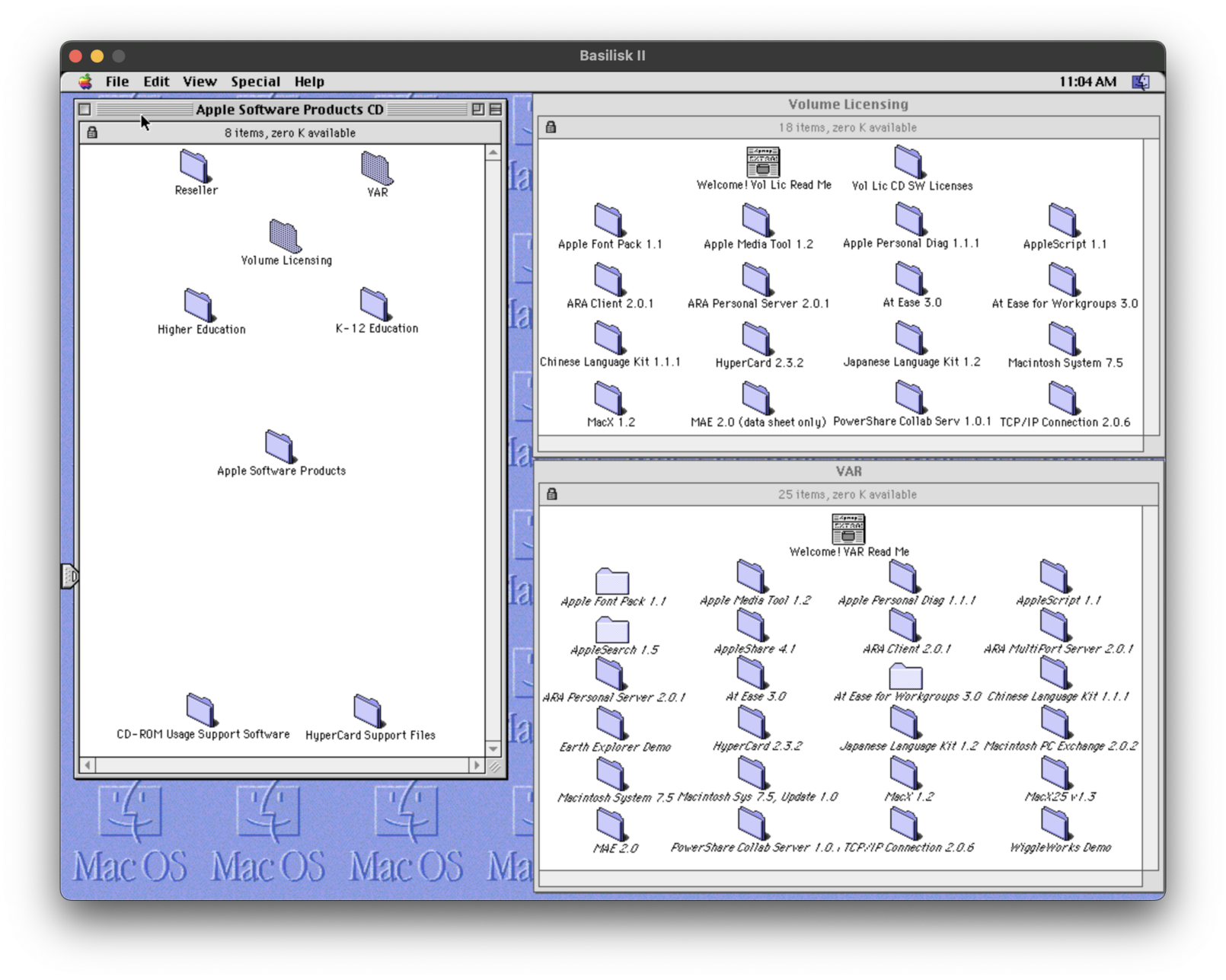Open the Reseller folder
The width and height of the screenshot is (1226, 980).
(x=195, y=166)
